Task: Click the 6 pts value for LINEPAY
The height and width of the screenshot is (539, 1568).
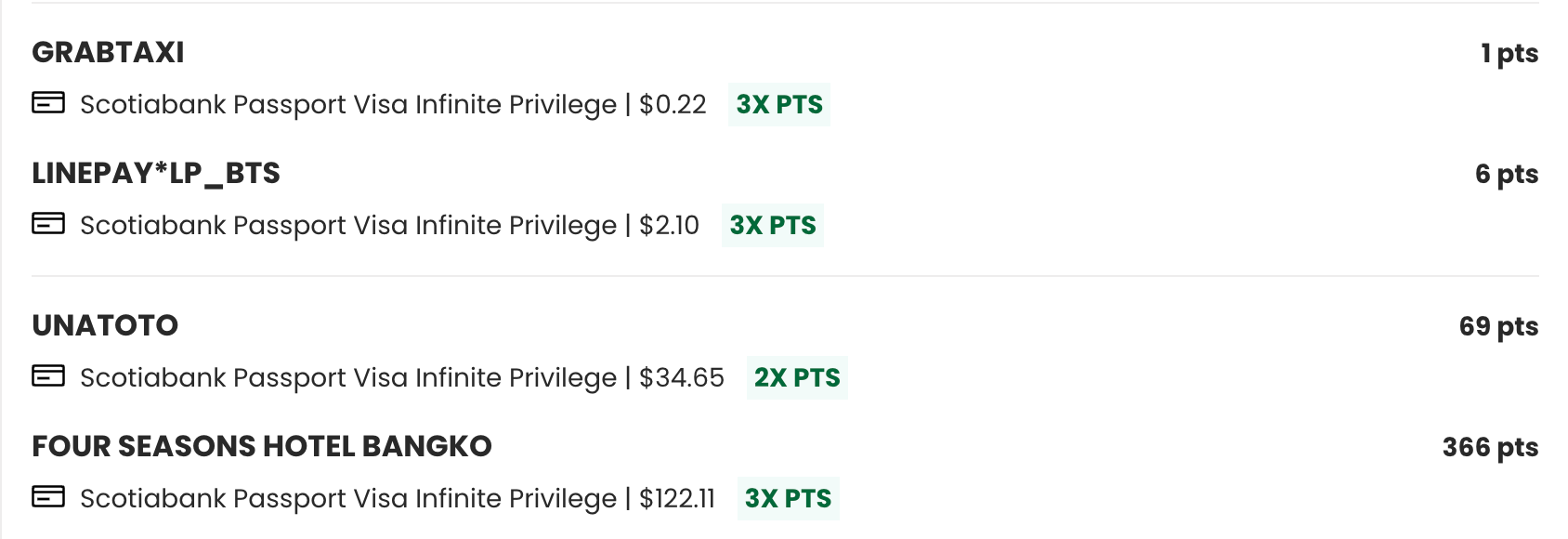Action: 1506,174
